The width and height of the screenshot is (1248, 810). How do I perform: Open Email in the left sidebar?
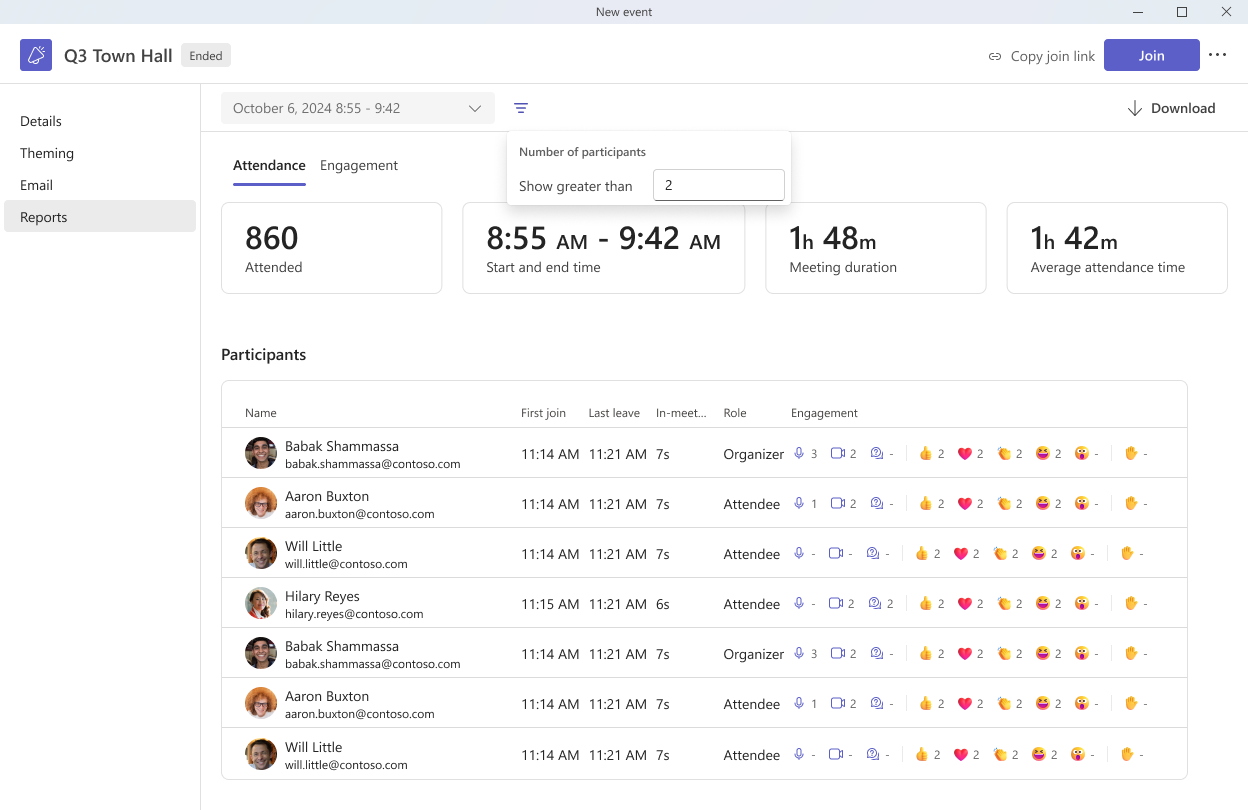click(100, 185)
